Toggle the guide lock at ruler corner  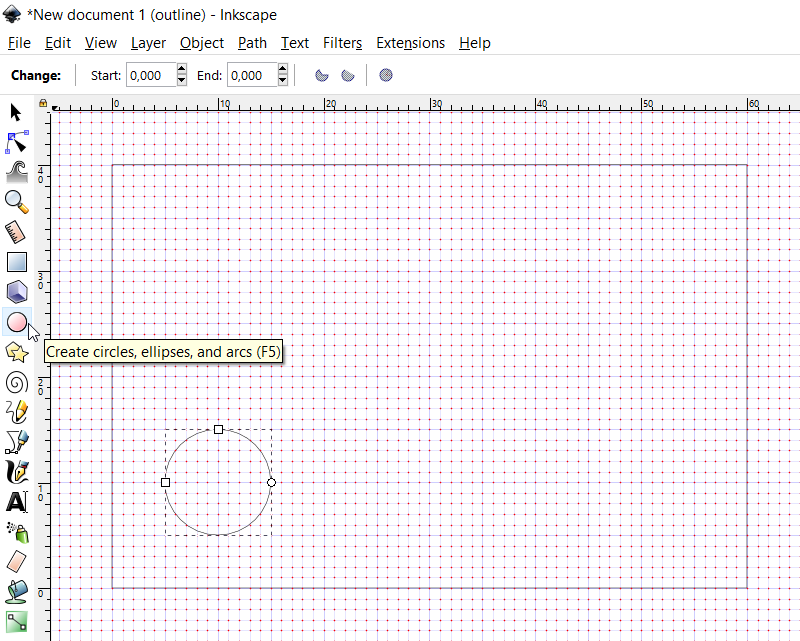pyautogui.click(x=43, y=103)
